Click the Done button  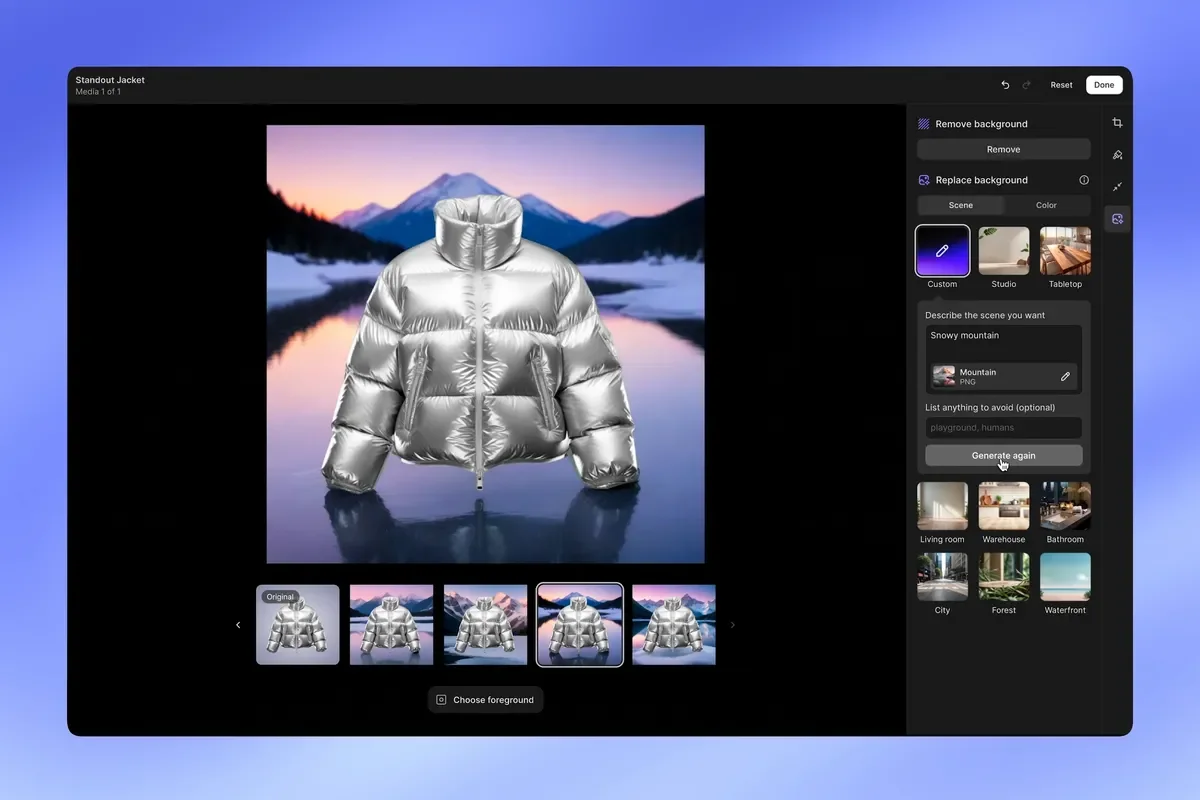(1104, 85)
